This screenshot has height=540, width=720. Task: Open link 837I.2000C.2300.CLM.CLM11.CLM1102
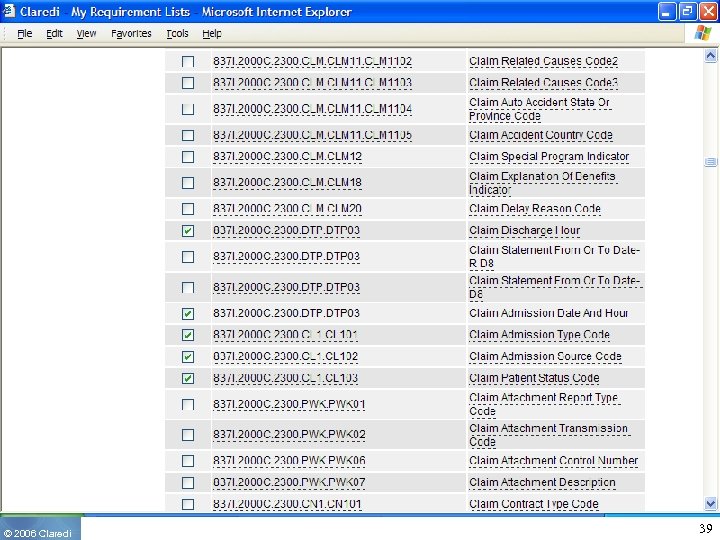point(312,62)
